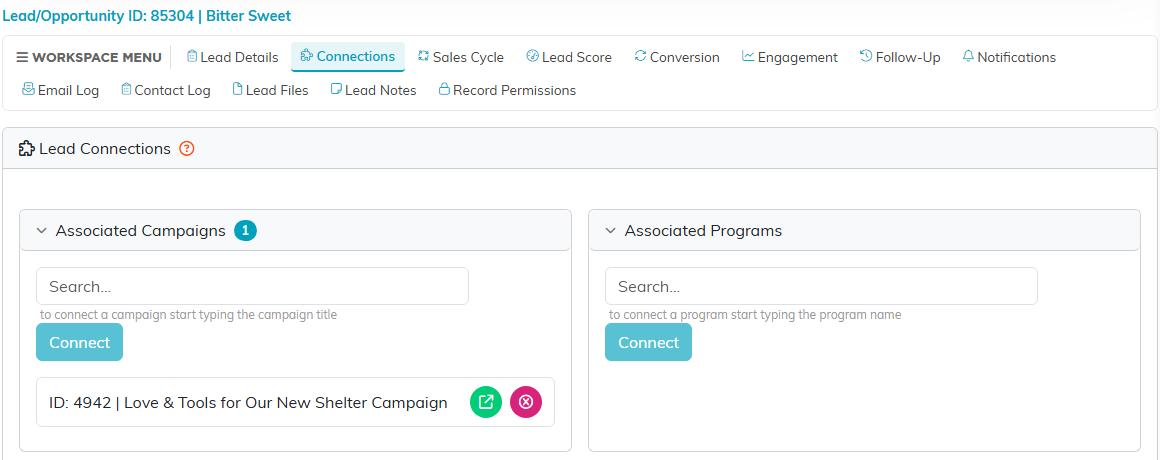Collapse the Associated Campaigns section chevron
Viewport: 1160px width, 460px height.
coord(41,231)
